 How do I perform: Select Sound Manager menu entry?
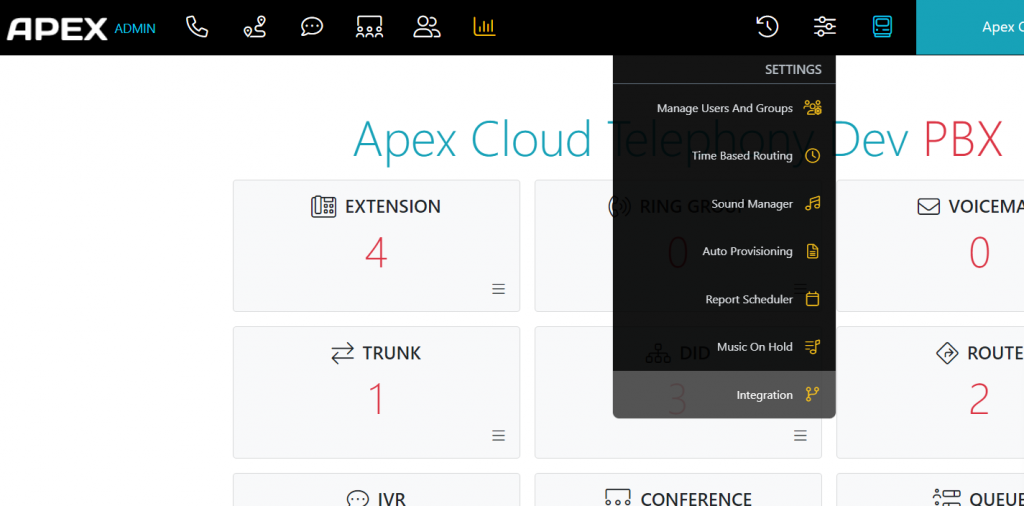click(724, 204)
